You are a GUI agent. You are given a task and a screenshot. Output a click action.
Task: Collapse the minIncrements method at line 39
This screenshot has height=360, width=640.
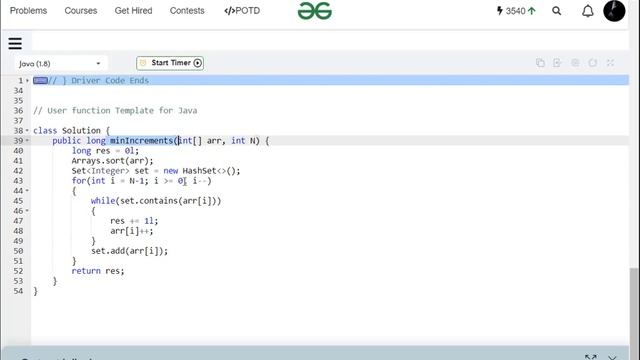click(x=27, y=140)
